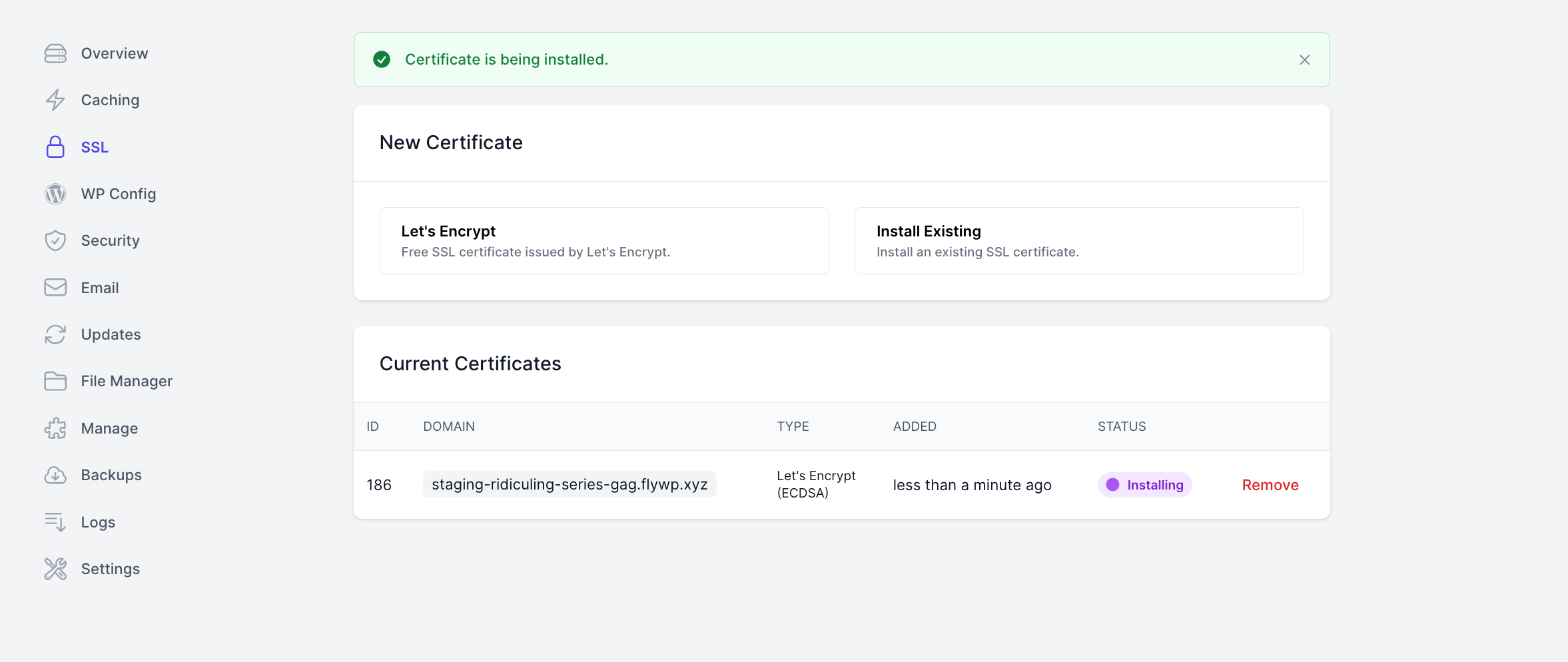Select the SSL menu item
Screen dimensions: 1568x662
(x=95, y=147)
